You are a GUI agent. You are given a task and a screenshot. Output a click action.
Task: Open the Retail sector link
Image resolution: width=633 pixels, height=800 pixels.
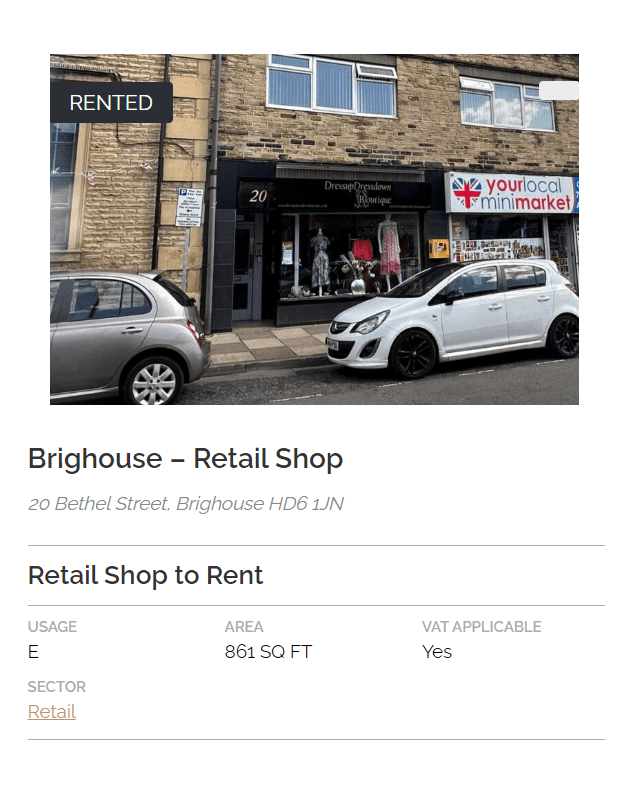coord(52,711)
